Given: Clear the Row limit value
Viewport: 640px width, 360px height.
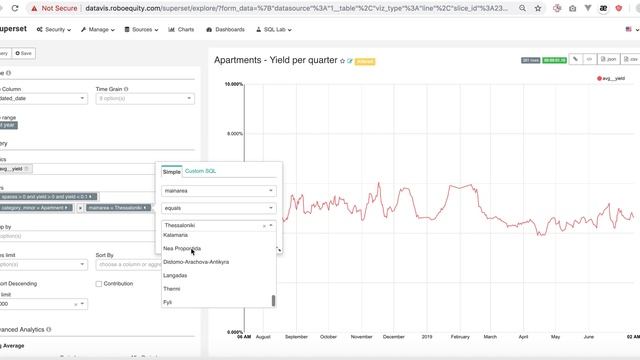Looking at the screenshot, I should pyautogui.click(x=76, y=304).
